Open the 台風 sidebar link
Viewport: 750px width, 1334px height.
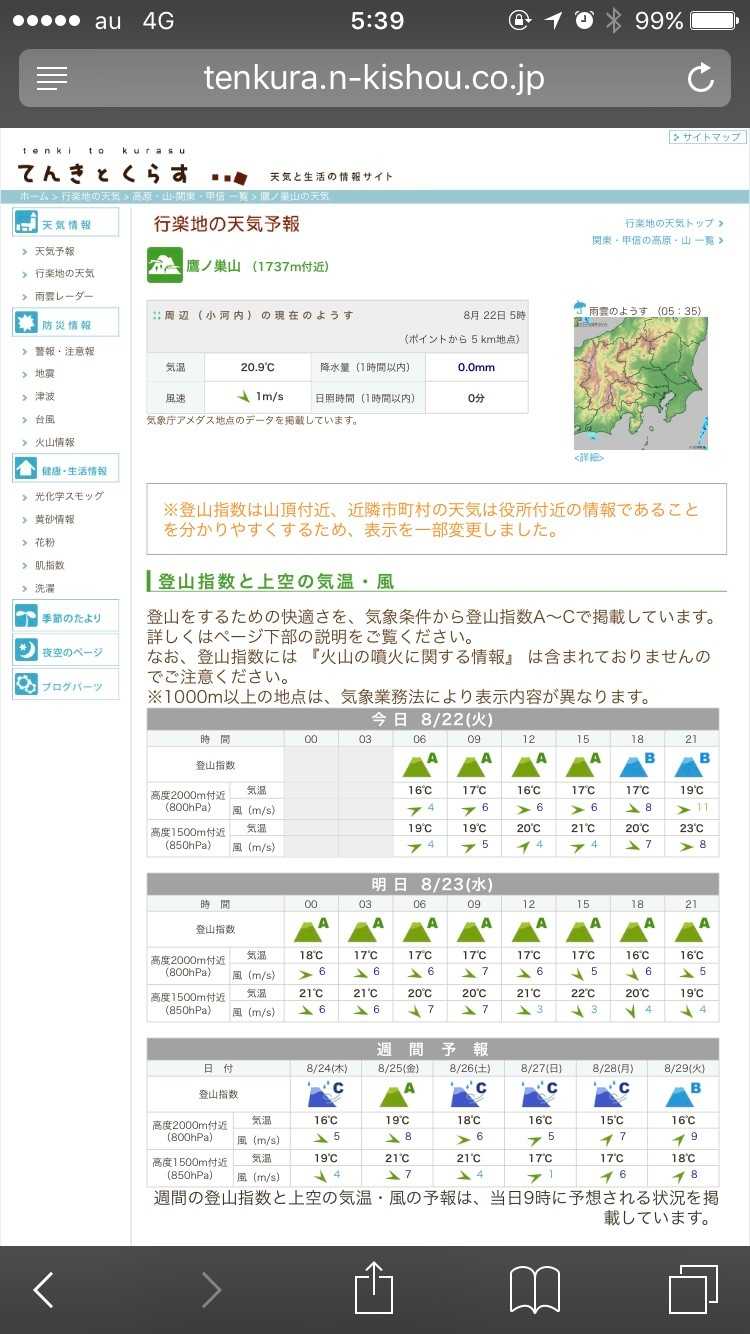click(x=44, y=419)
